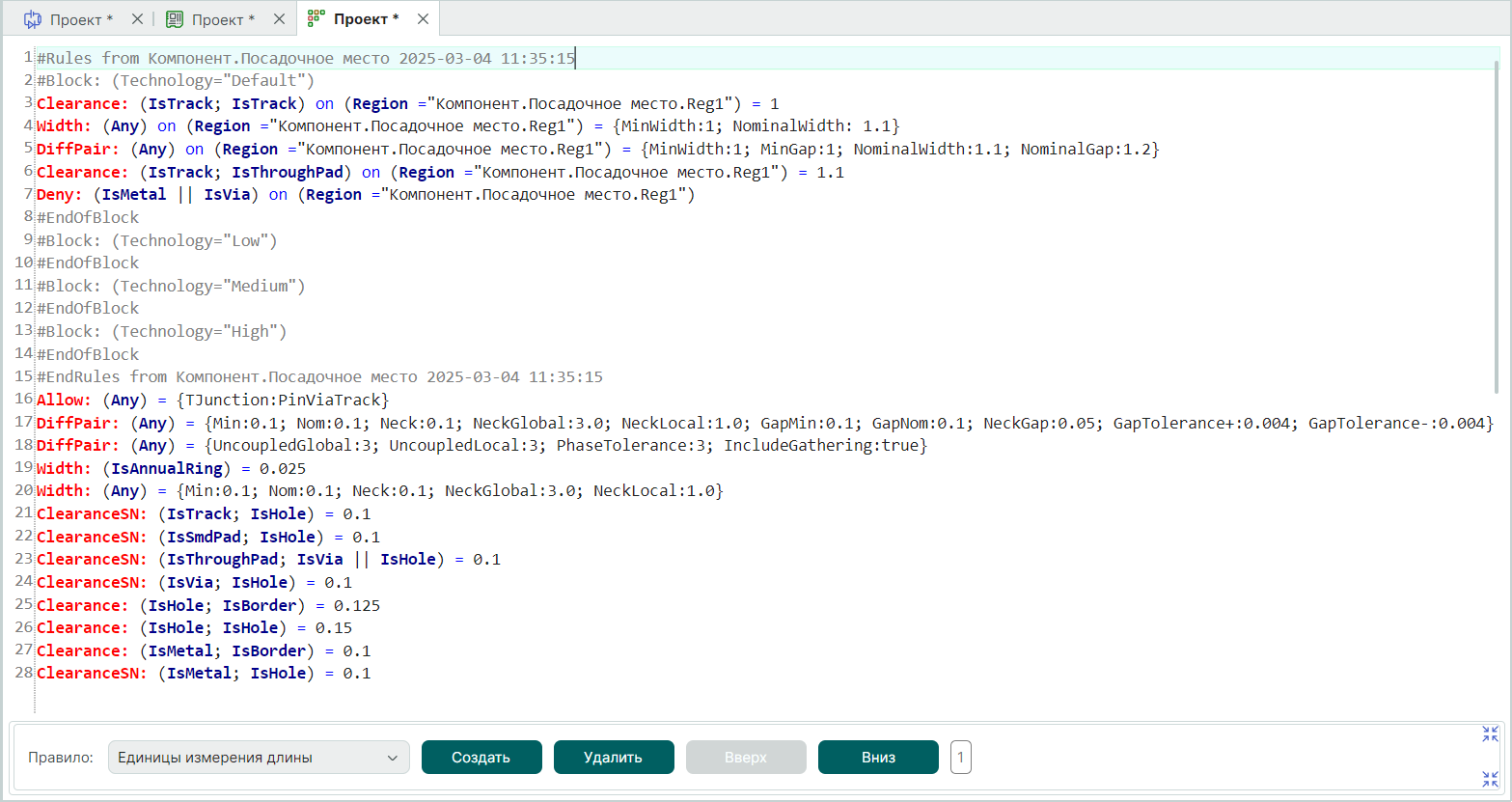
Task: Click the greyed-out Вверх button
Action: coord(746,758)
